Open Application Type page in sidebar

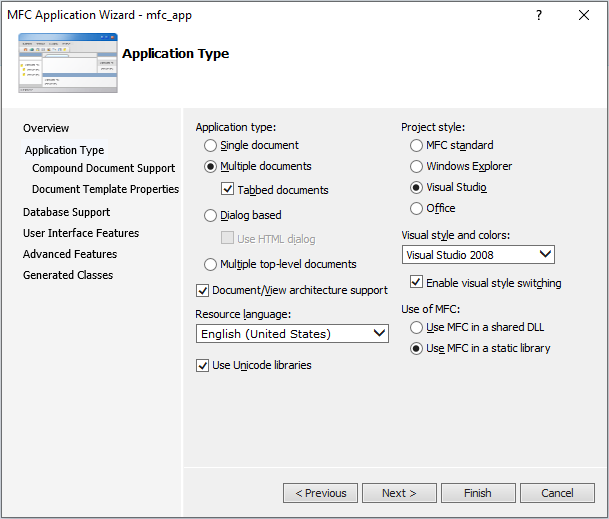[64, 150]
